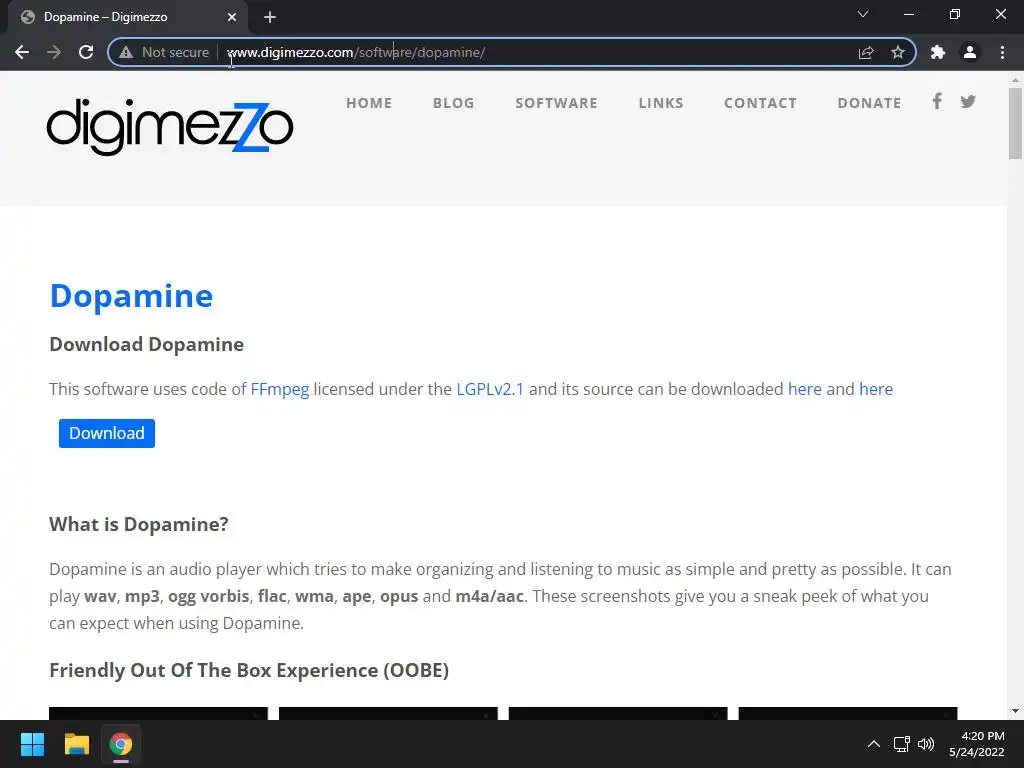Open the CONTACT menu item
This screenshot has width=1024, height=768.
[760, 103]
